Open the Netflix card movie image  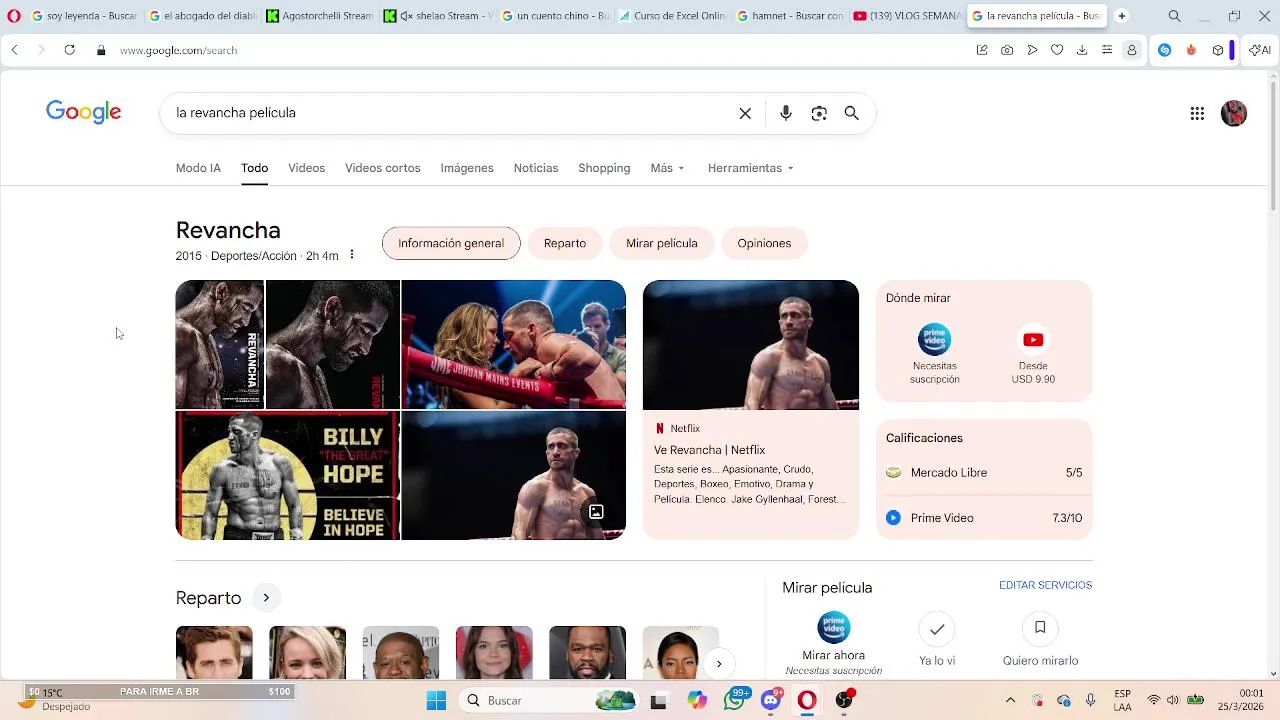point(751,345)
